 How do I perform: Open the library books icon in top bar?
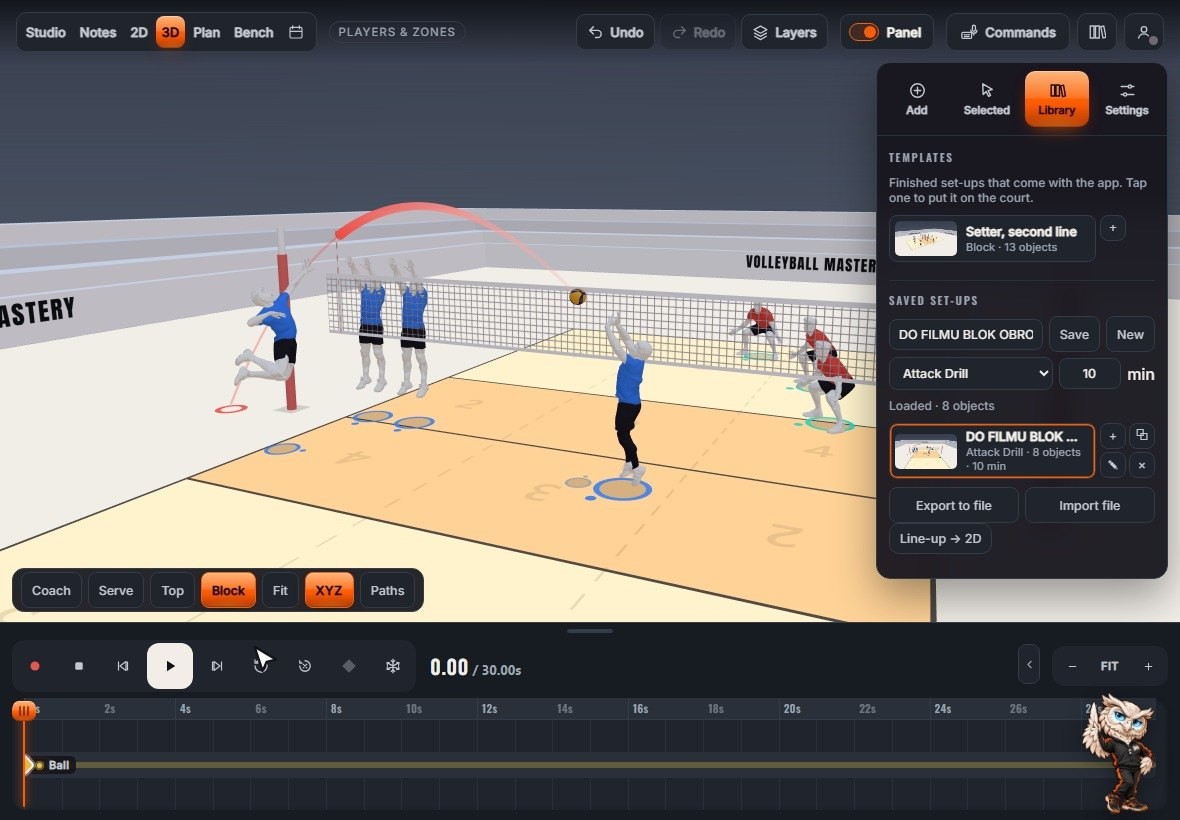point(1097,32)
